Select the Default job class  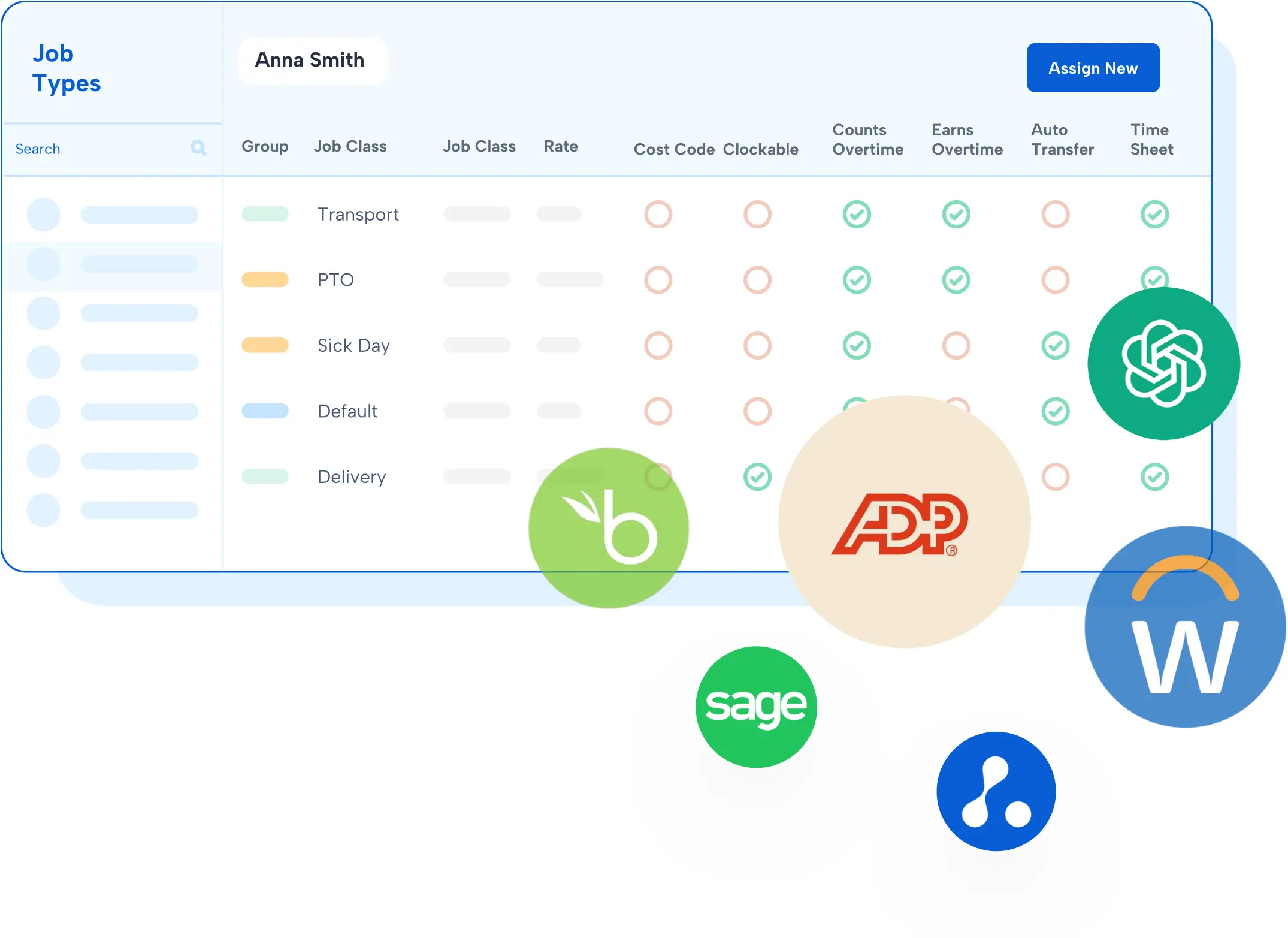(x=347, y=411)
